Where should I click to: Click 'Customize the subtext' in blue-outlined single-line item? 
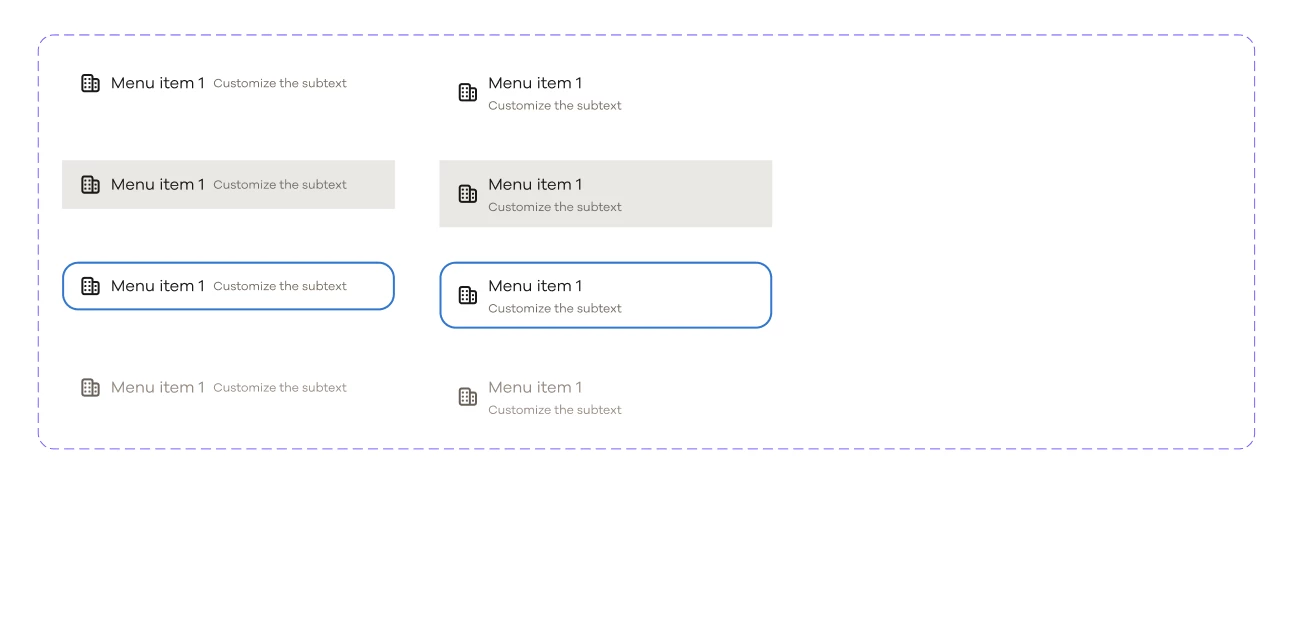[x=280, y=286]
